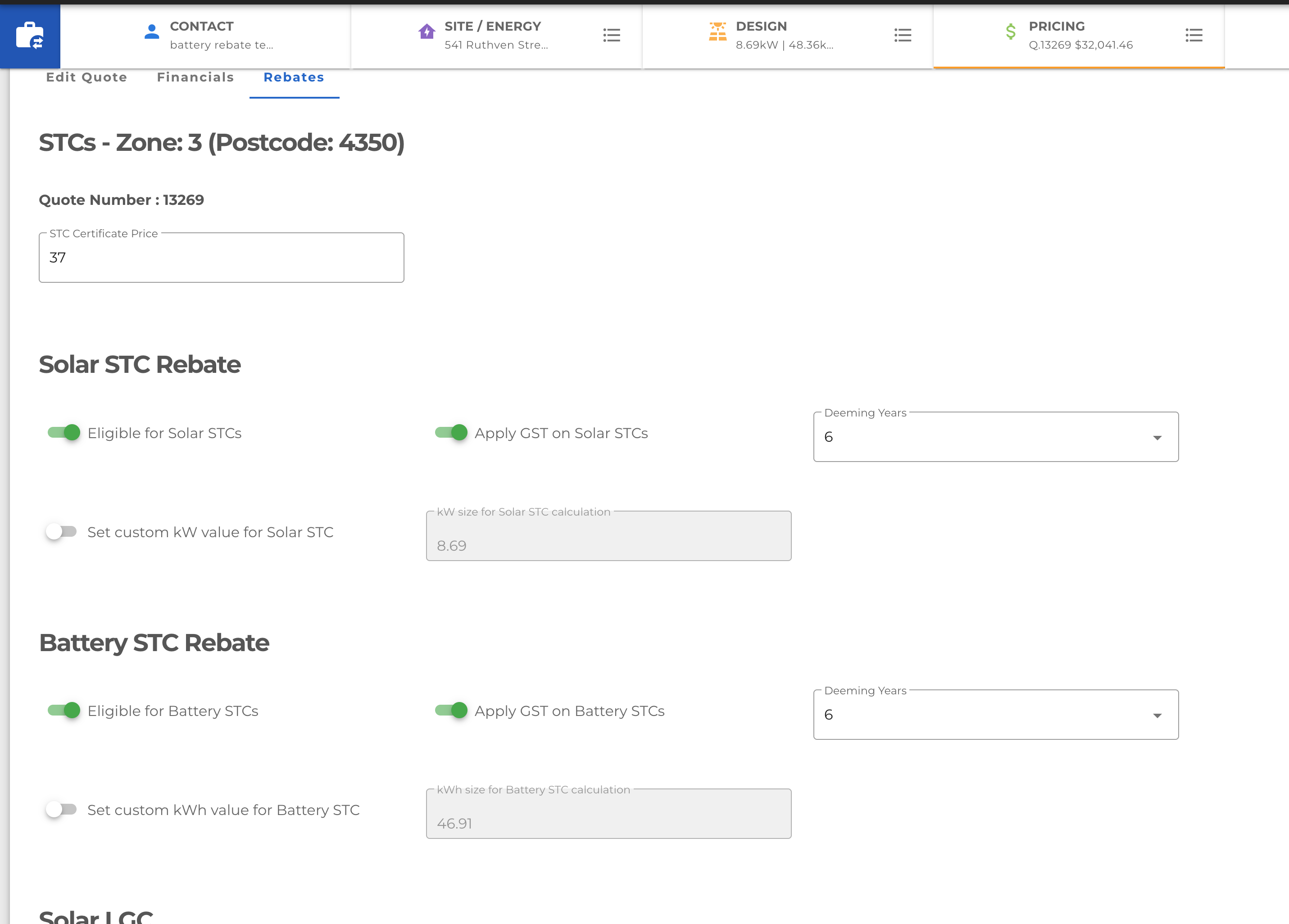
Task: Click the Site / Energy house icon
Action: (x=426, y=31)
